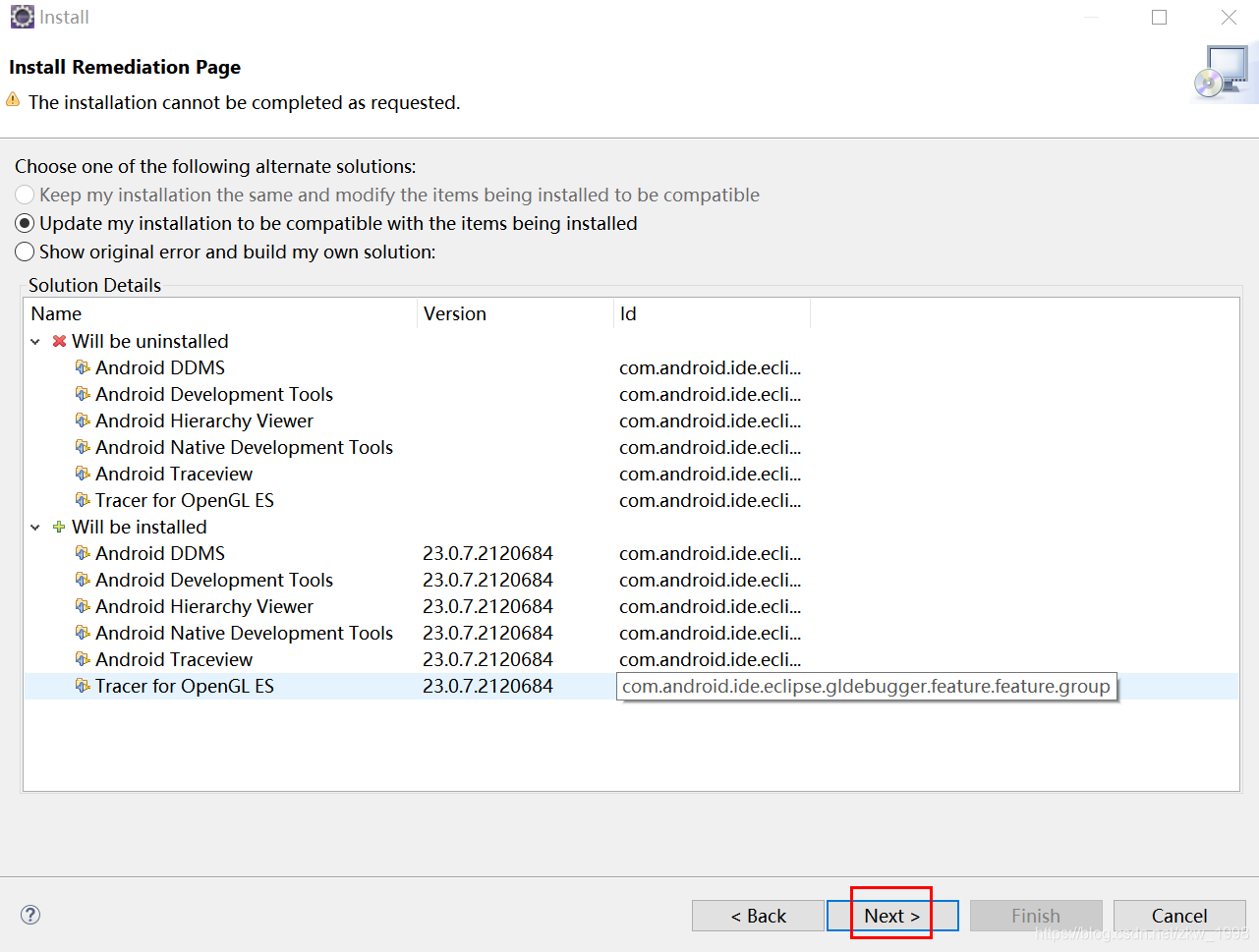Select Android Development Tools row in install list
The width and height of the screenshot is (1259, 952).
(x=631, y=580)
